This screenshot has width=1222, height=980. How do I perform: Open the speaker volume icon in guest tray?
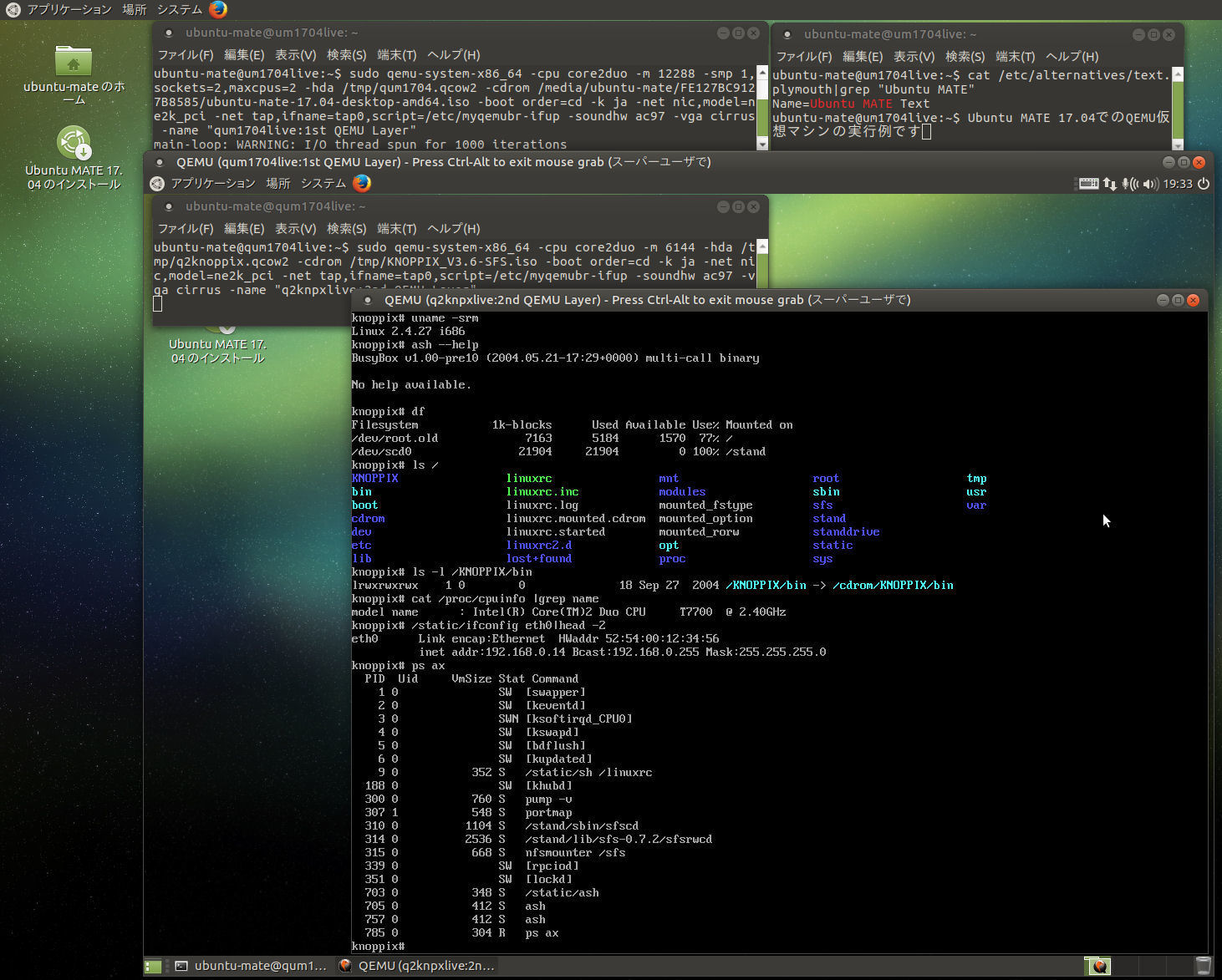1150,184
